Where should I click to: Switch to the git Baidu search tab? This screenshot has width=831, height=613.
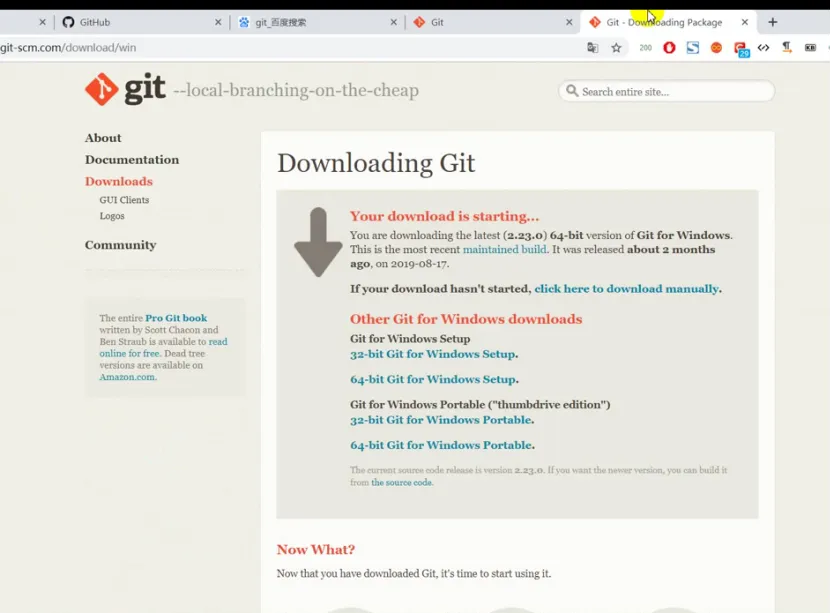coord(316,22)
